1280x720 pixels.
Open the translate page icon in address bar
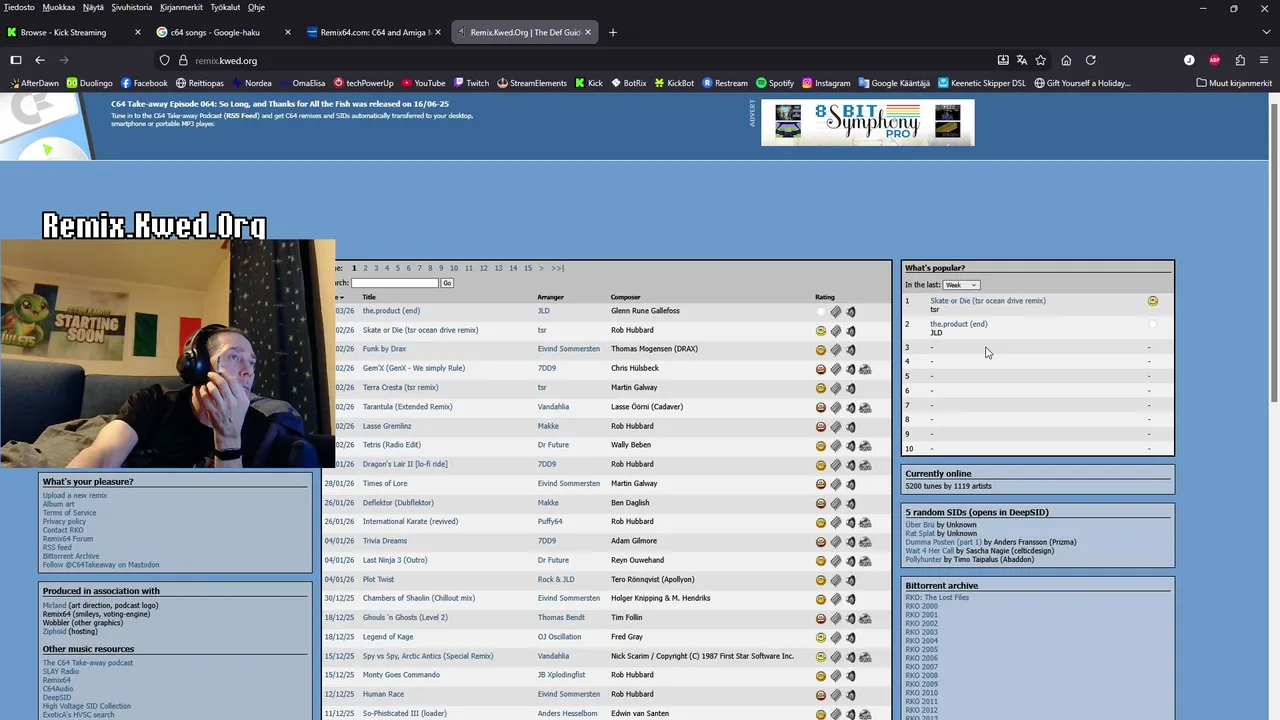(x=1022, y=60)
